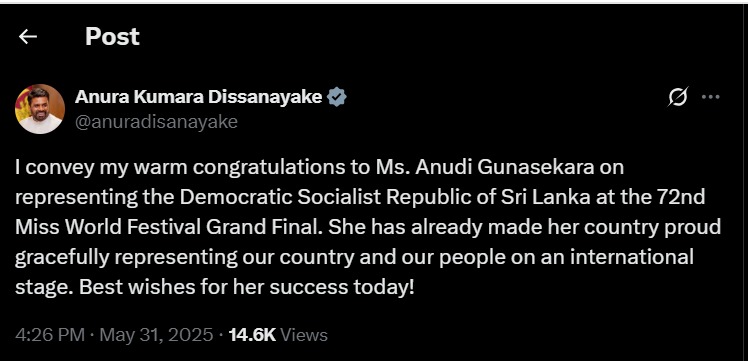The image size is (748, 361).
Task: Open Anura Kumara Dissanayake's profile picture
Action: (x=40, y=109)
